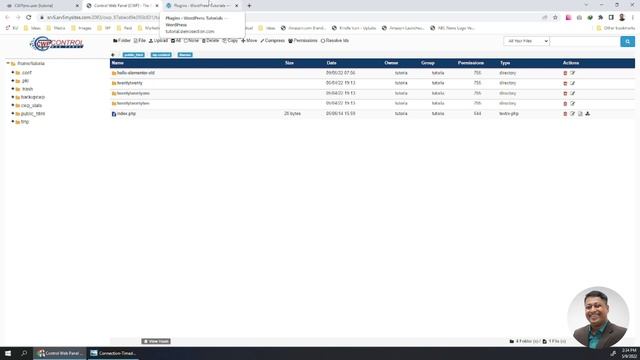The image size is (640, 360).
Task: Open the All Your Files dropdown
Action: coord(527,41)
